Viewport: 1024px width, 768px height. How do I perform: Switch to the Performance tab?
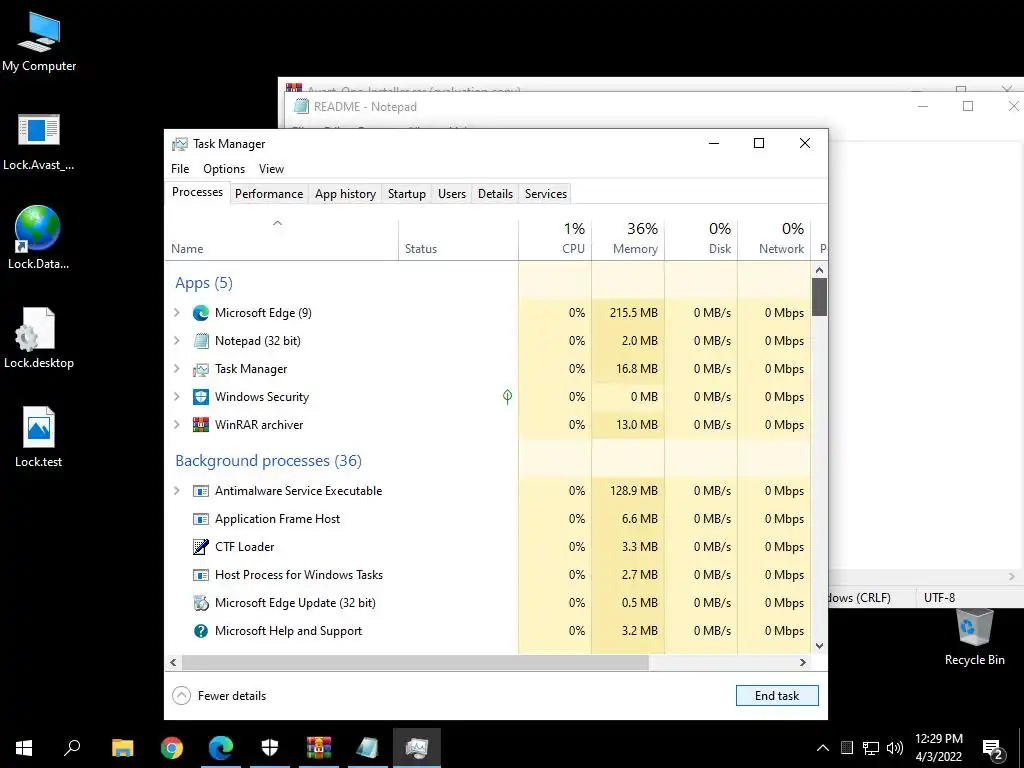269,194
